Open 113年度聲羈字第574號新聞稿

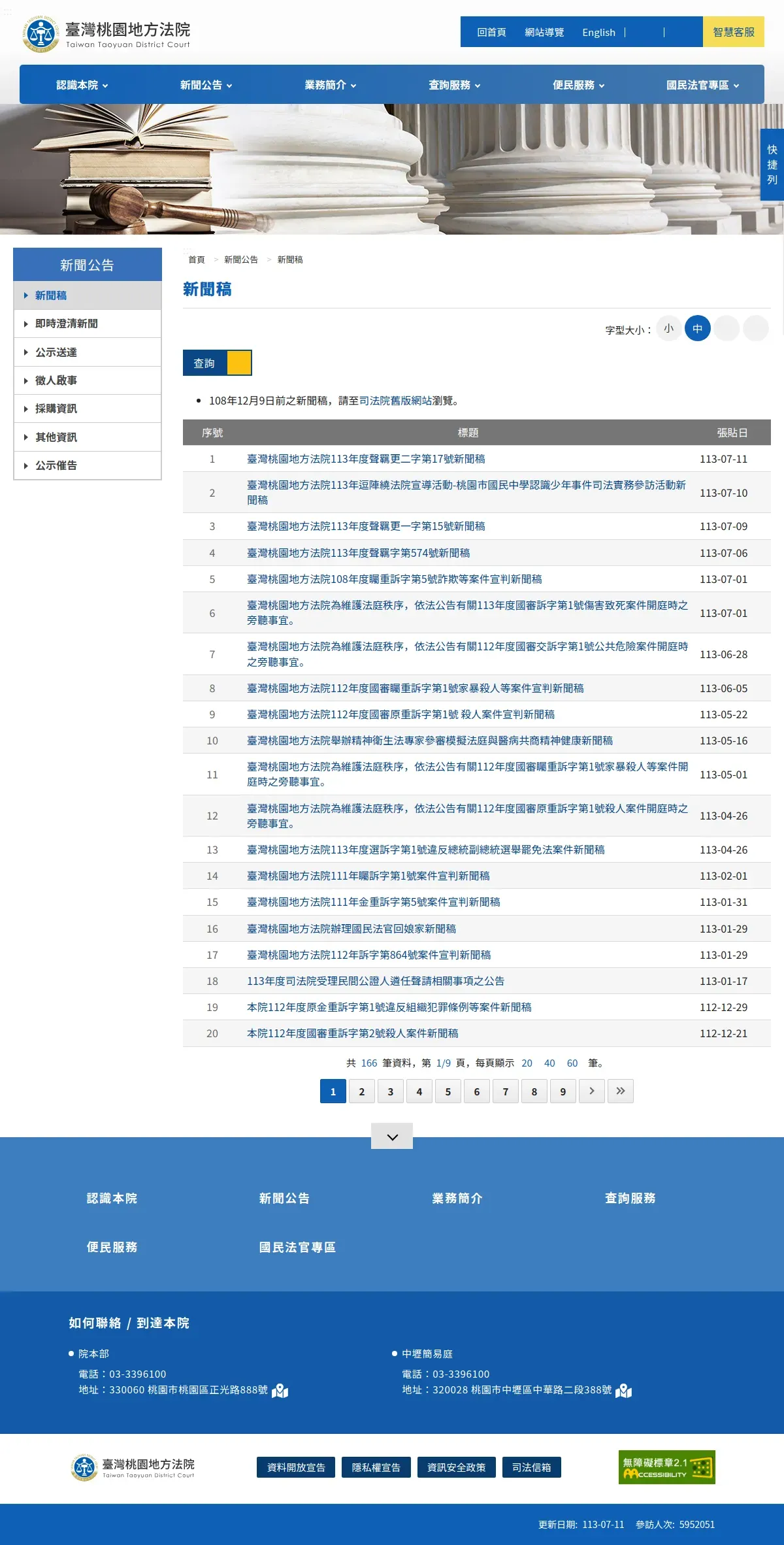359,553
